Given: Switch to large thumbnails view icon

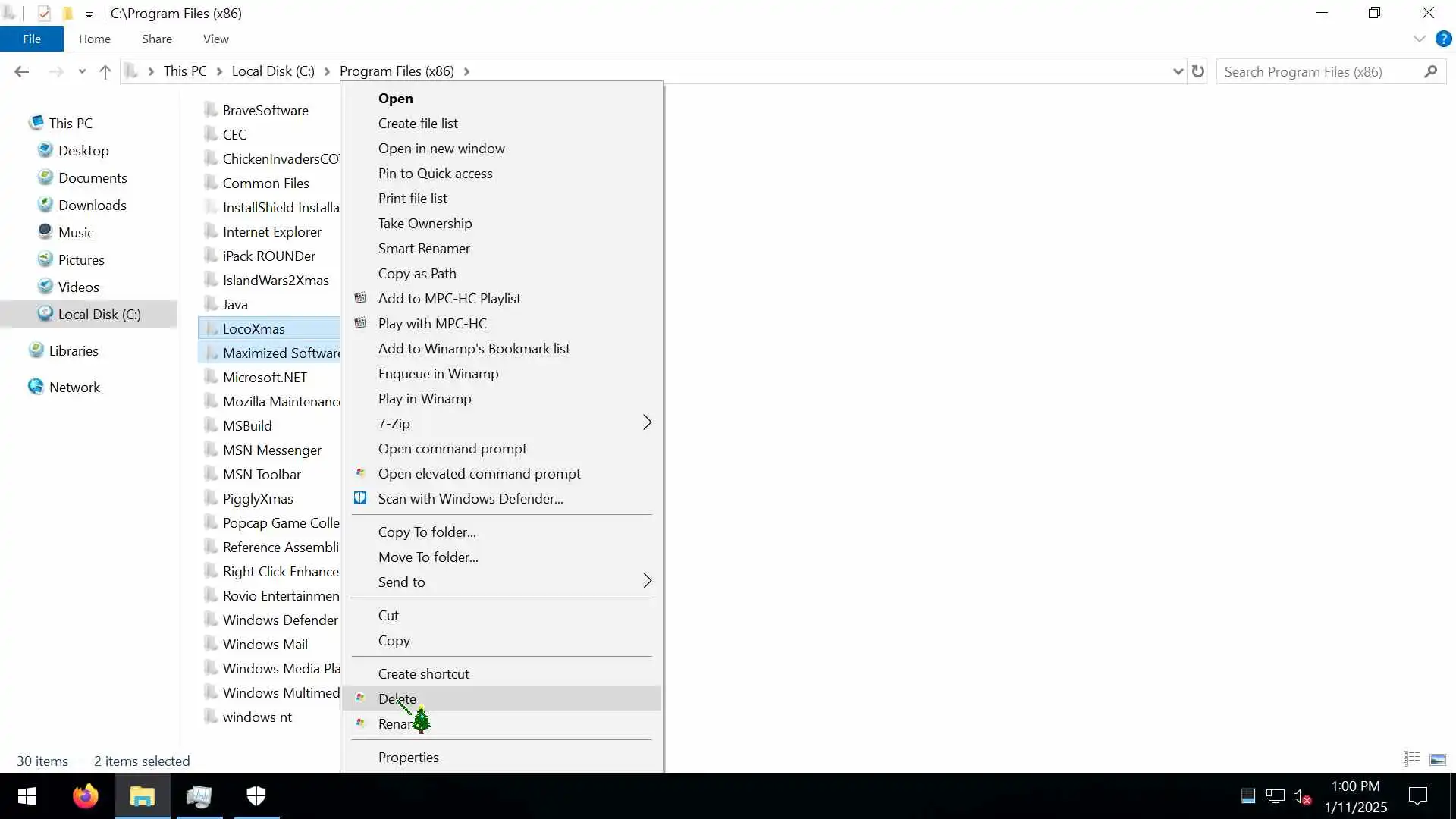Looking at the screenshot, I should [x=1437, y=759].
